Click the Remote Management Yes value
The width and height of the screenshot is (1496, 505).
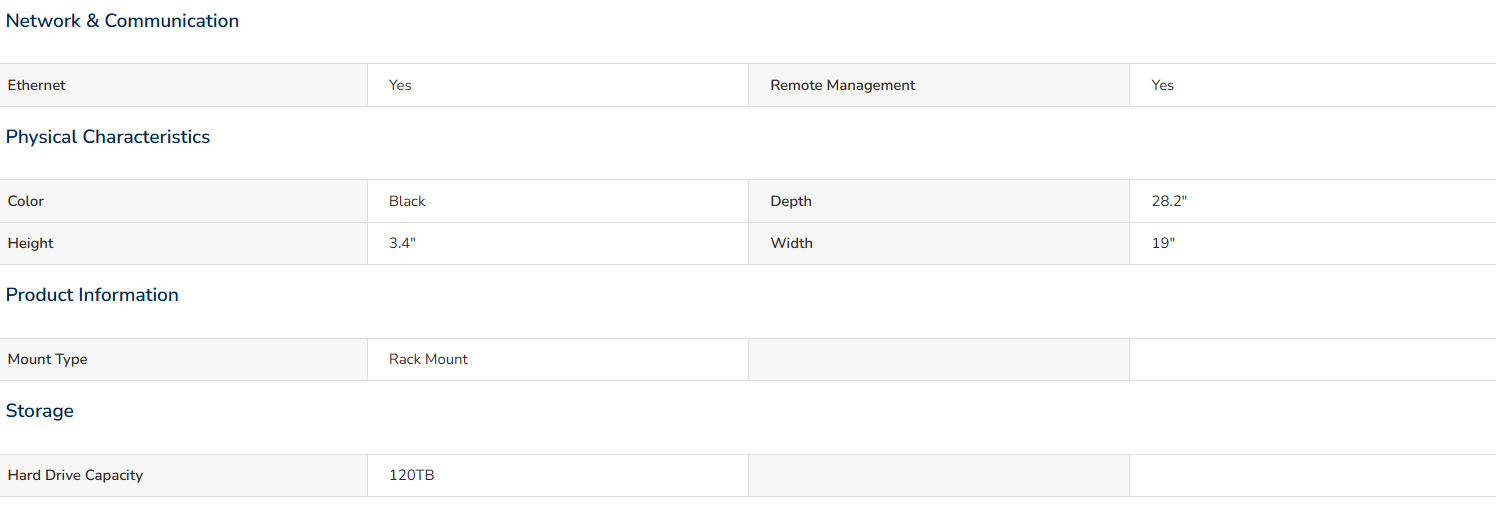click(1162, 85)
